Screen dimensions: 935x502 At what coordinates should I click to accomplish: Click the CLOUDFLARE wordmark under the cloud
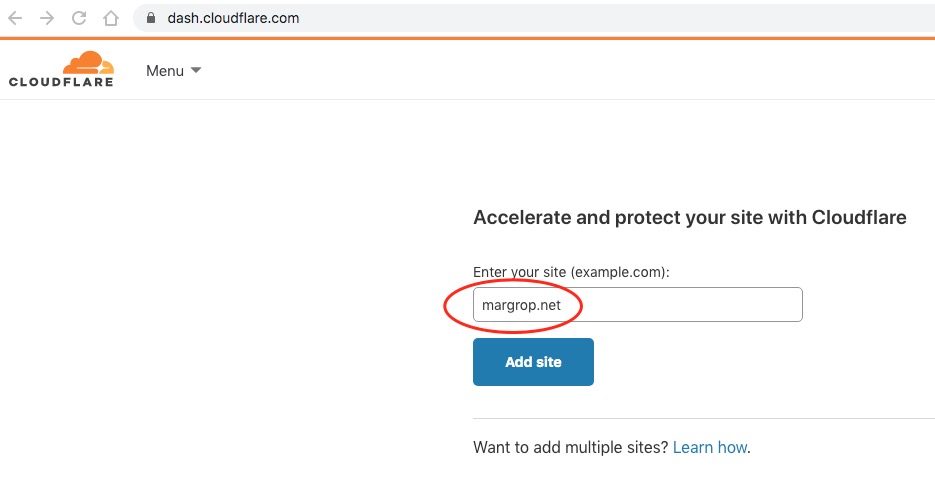(61, 82)
